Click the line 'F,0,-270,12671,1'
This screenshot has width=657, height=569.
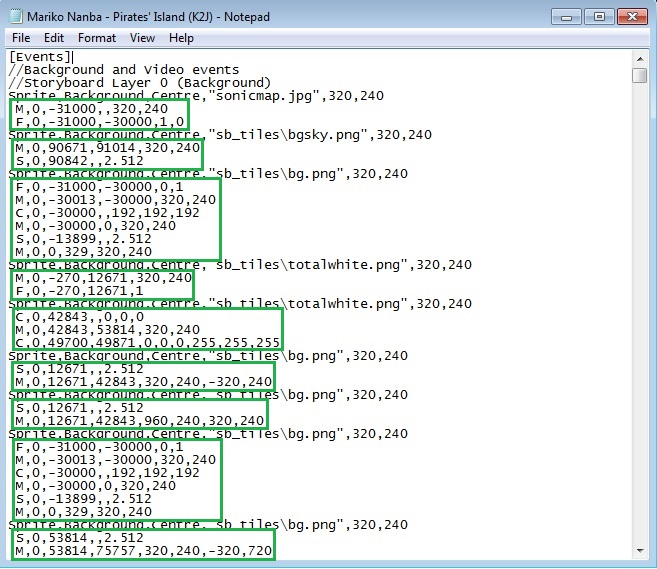(80, 291)
